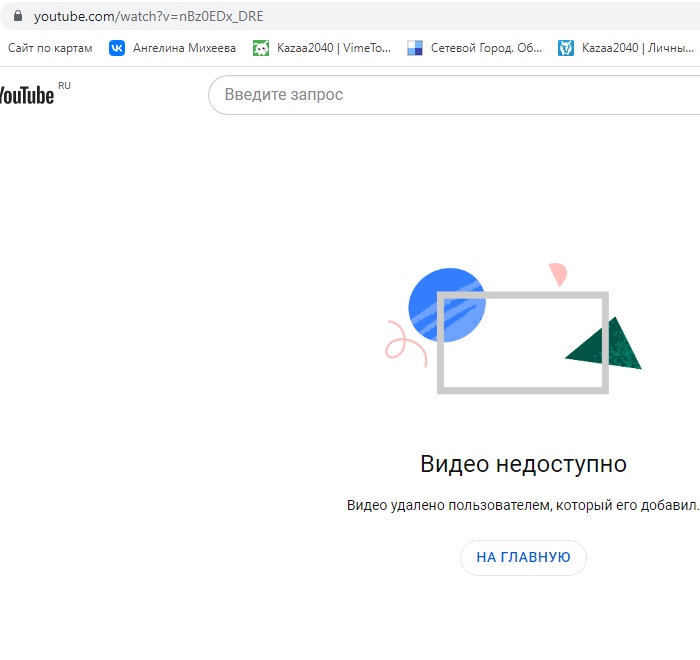Click the padlock icon in address bar
The width and height of the screenshot is (700, 660).
coord(17,16)
